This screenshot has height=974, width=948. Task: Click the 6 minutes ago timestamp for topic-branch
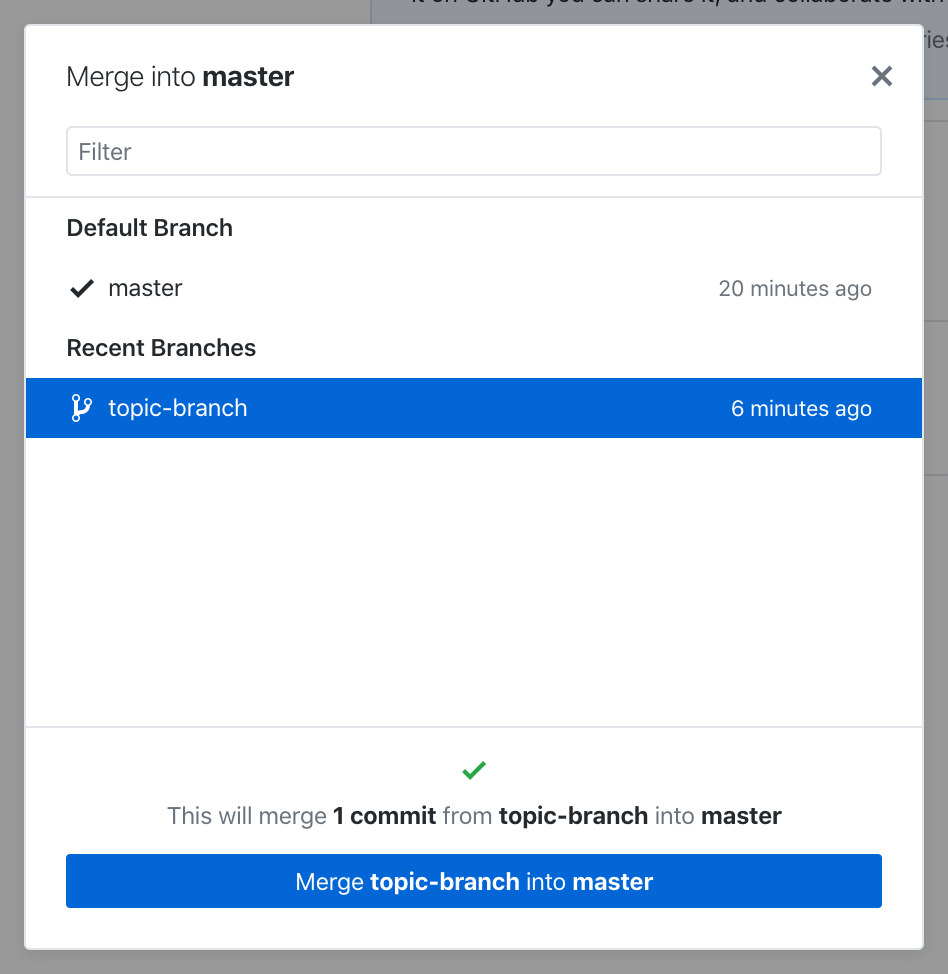801,408
